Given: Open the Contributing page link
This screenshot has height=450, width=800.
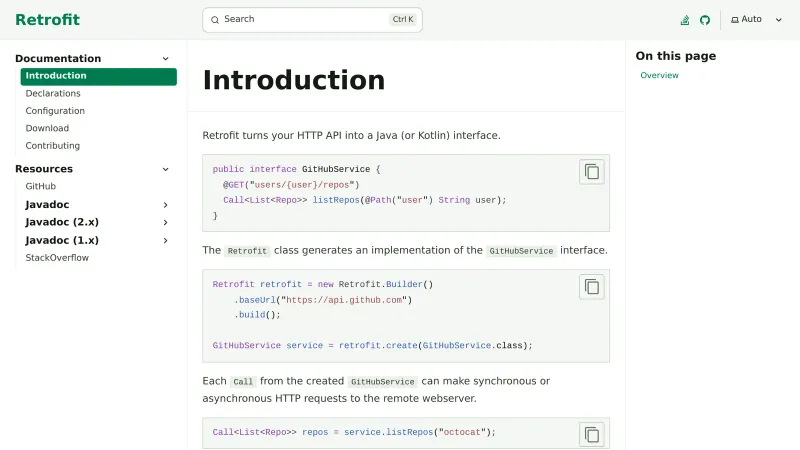Looking at the screenshot, I should 53,146.
